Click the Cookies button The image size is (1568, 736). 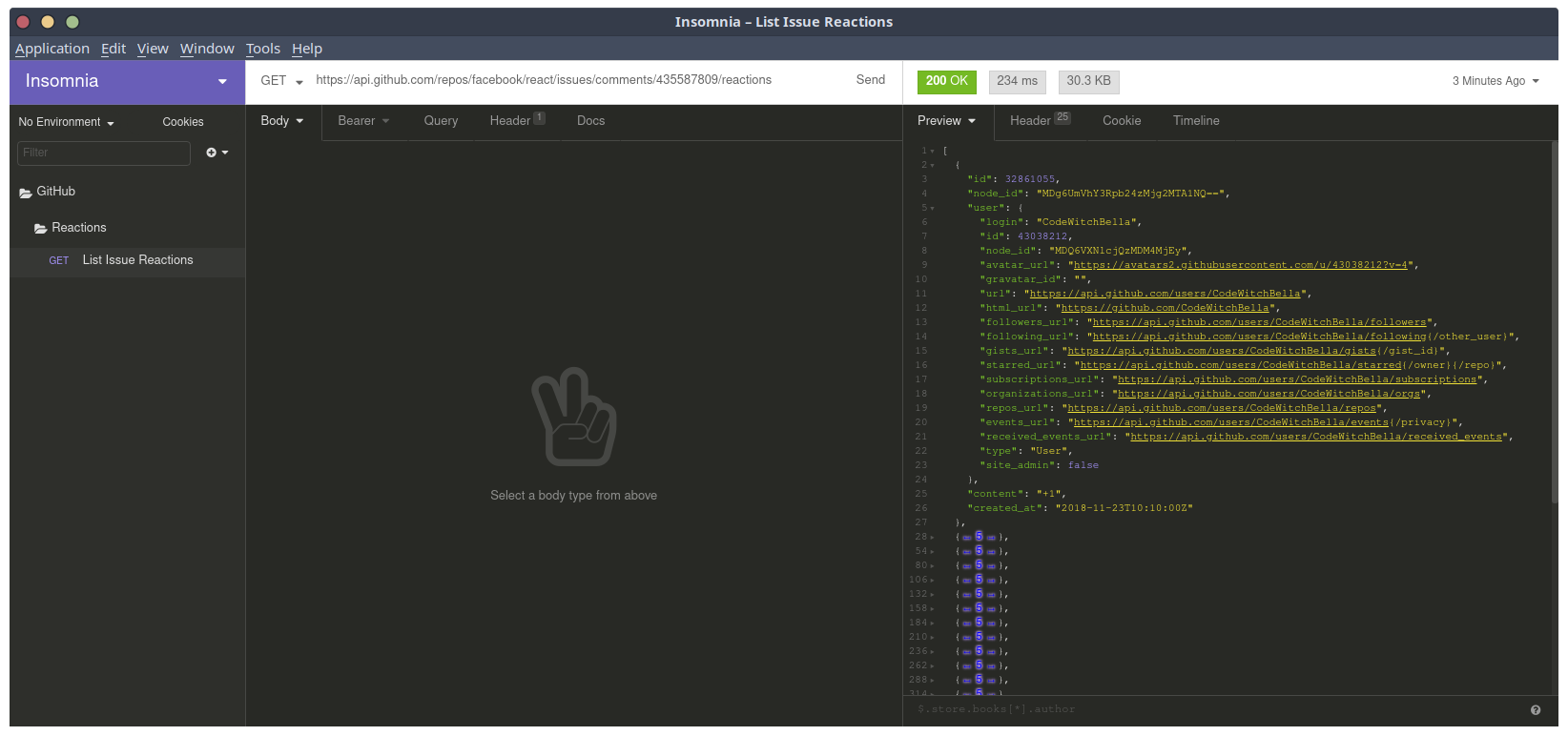183,122
